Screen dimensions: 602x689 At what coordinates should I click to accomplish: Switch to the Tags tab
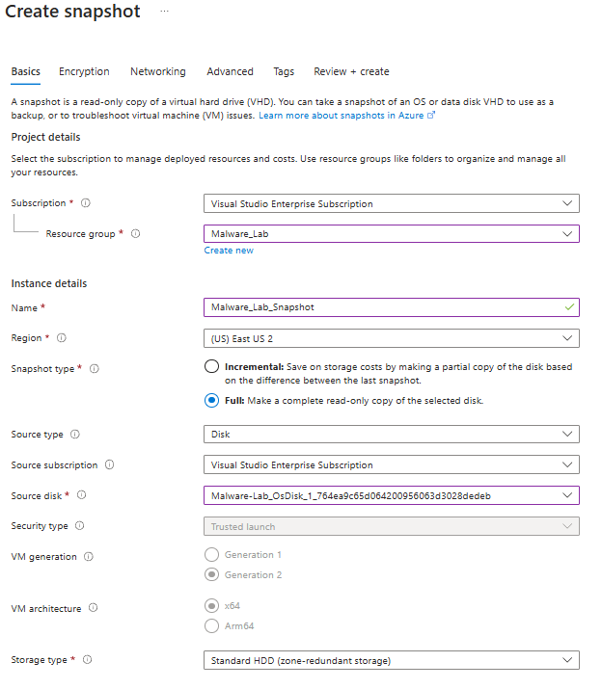click(x=284, y=72)
